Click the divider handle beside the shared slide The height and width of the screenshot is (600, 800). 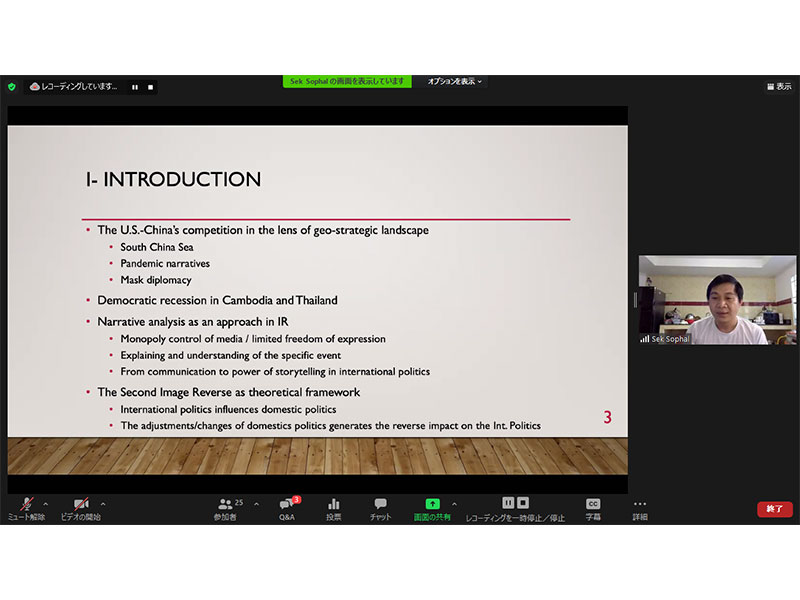click(634, 300)
